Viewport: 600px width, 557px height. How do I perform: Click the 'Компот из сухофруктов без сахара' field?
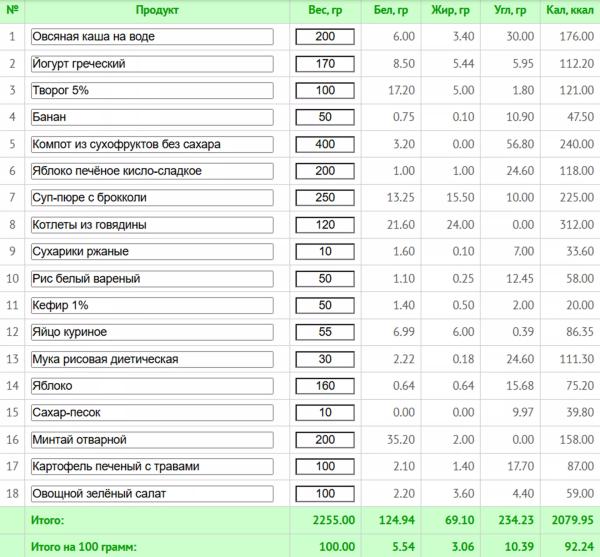point(152,144)
